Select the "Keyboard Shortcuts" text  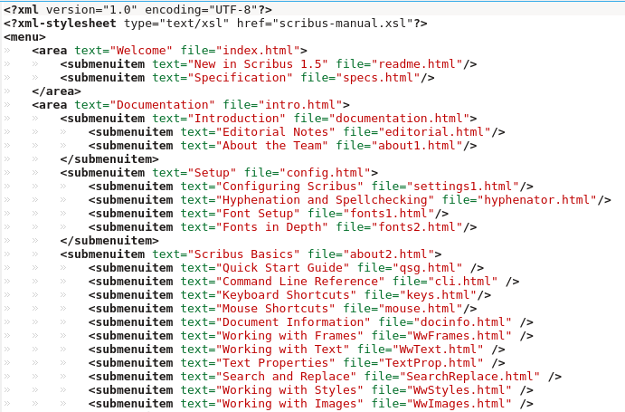[286, 295]
